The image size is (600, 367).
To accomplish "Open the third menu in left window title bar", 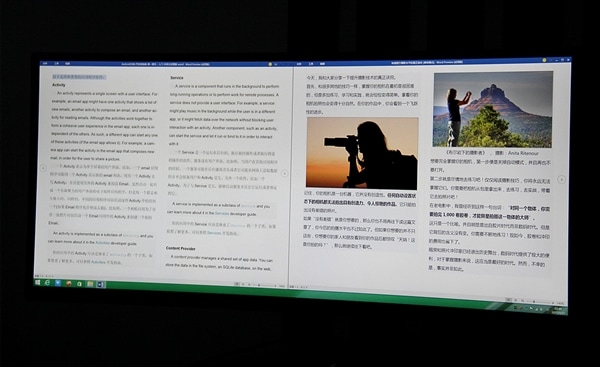I will [67, 63].
